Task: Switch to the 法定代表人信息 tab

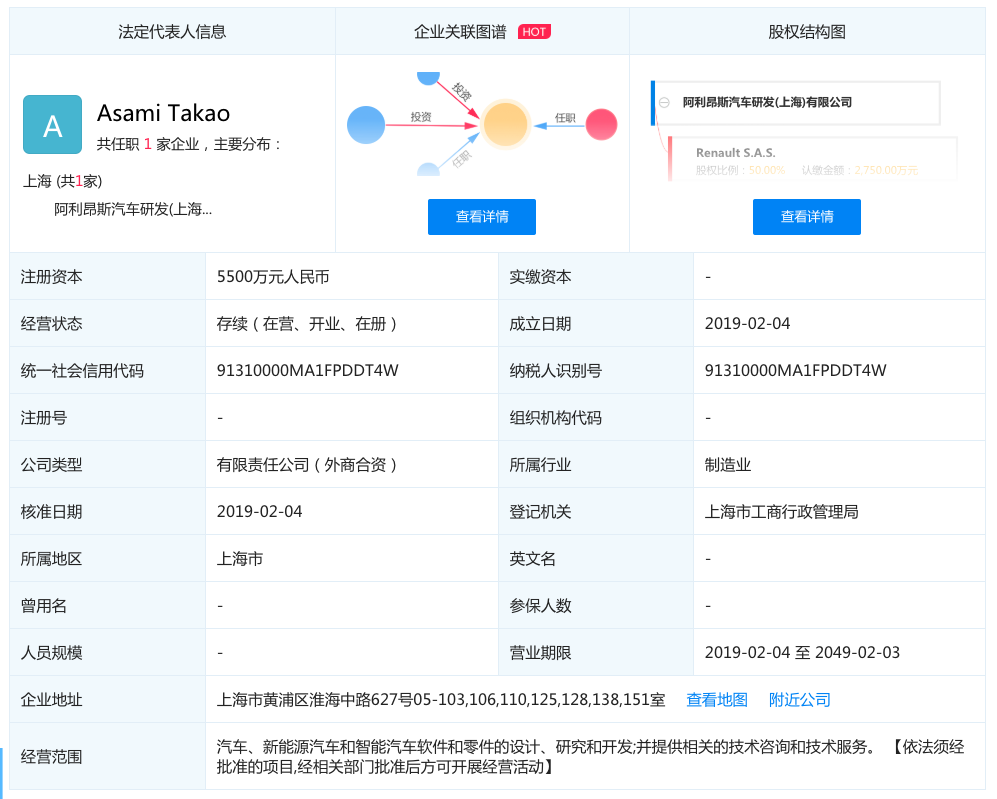Action: 172,31
